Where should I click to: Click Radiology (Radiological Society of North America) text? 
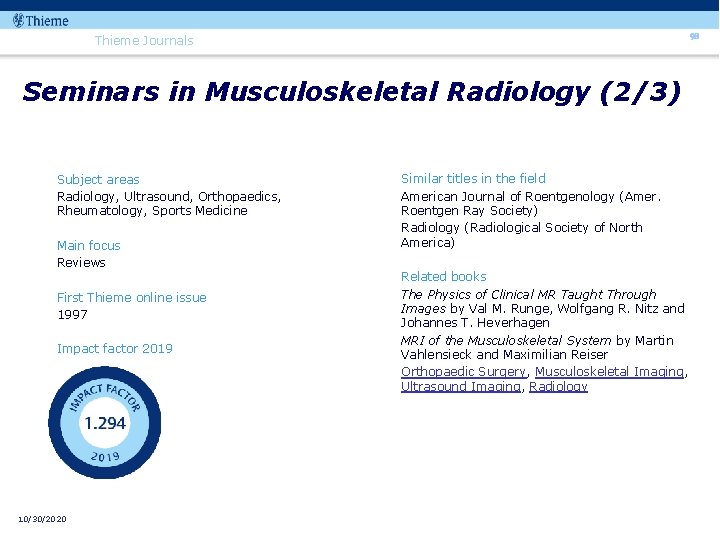pyautogui.click(x=522, y=235)
